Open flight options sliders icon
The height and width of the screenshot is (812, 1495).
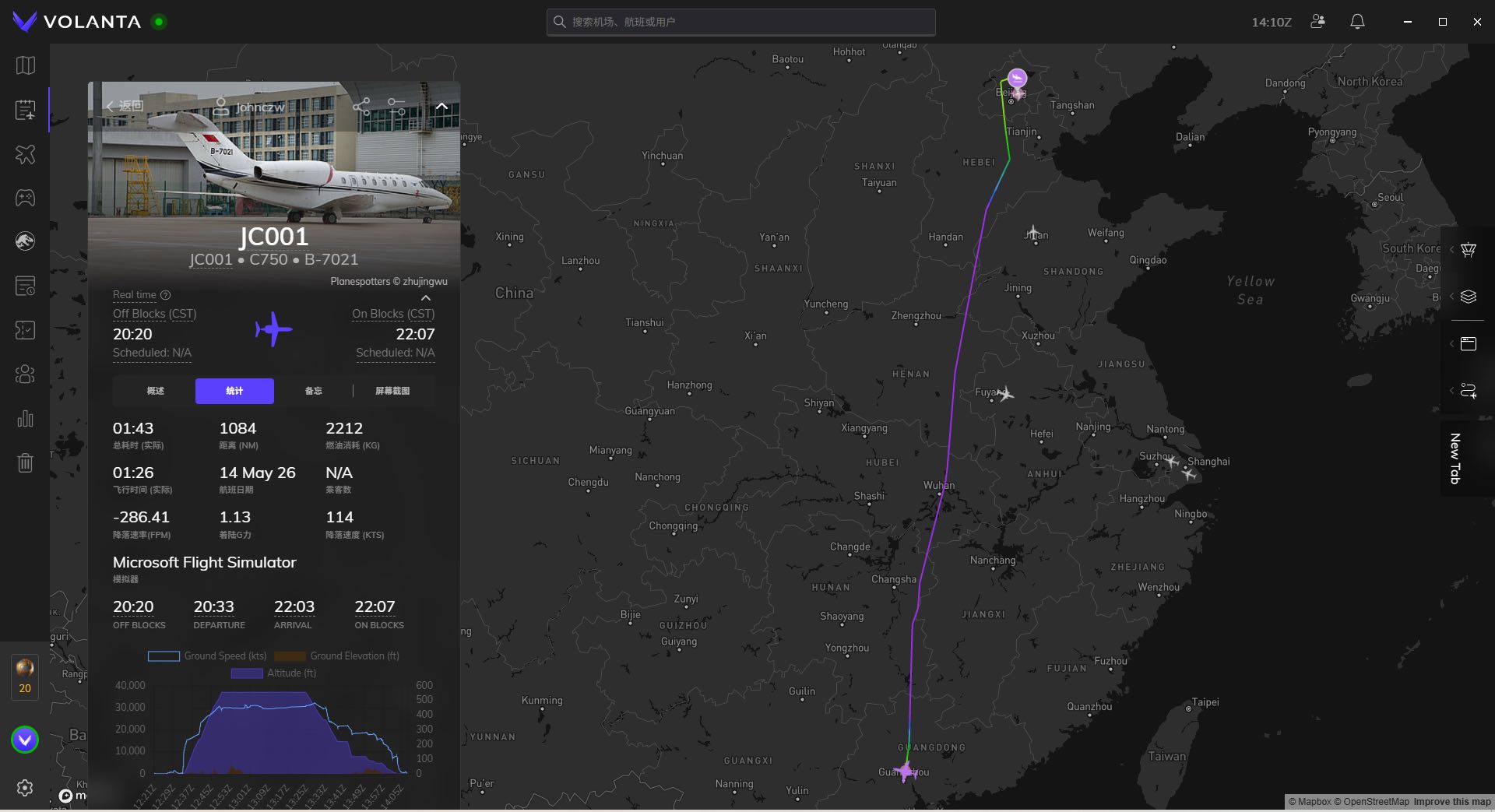tap(397, 107)
